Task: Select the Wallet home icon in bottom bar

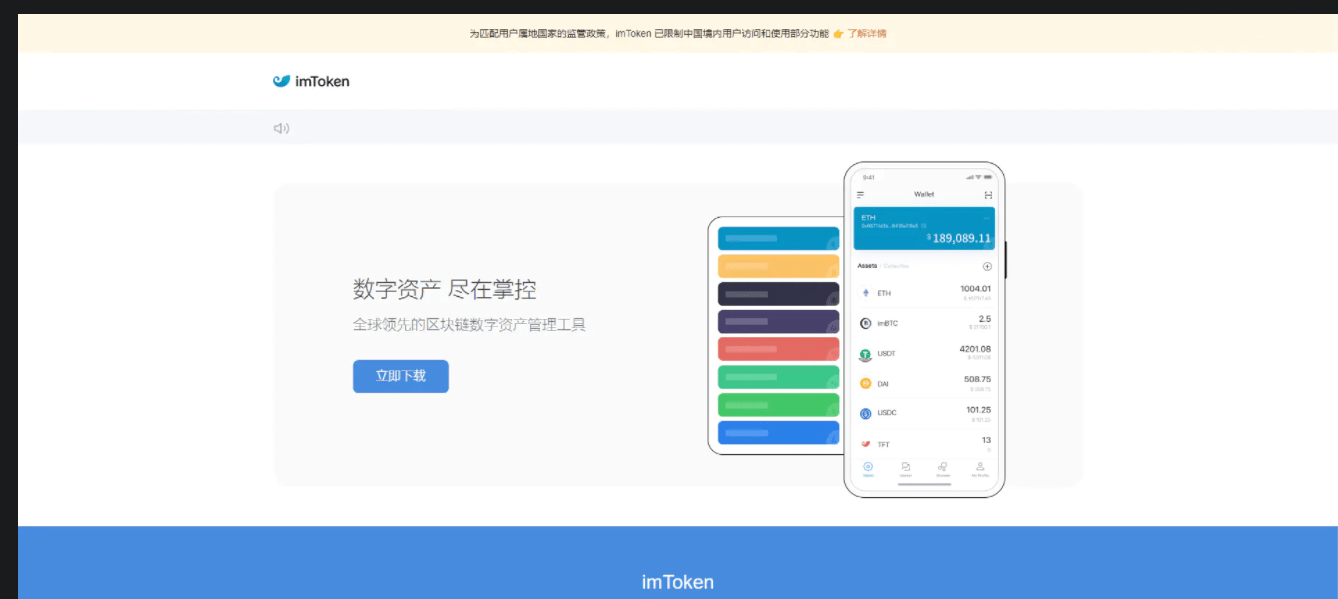Action: click(x=867, y=467)
